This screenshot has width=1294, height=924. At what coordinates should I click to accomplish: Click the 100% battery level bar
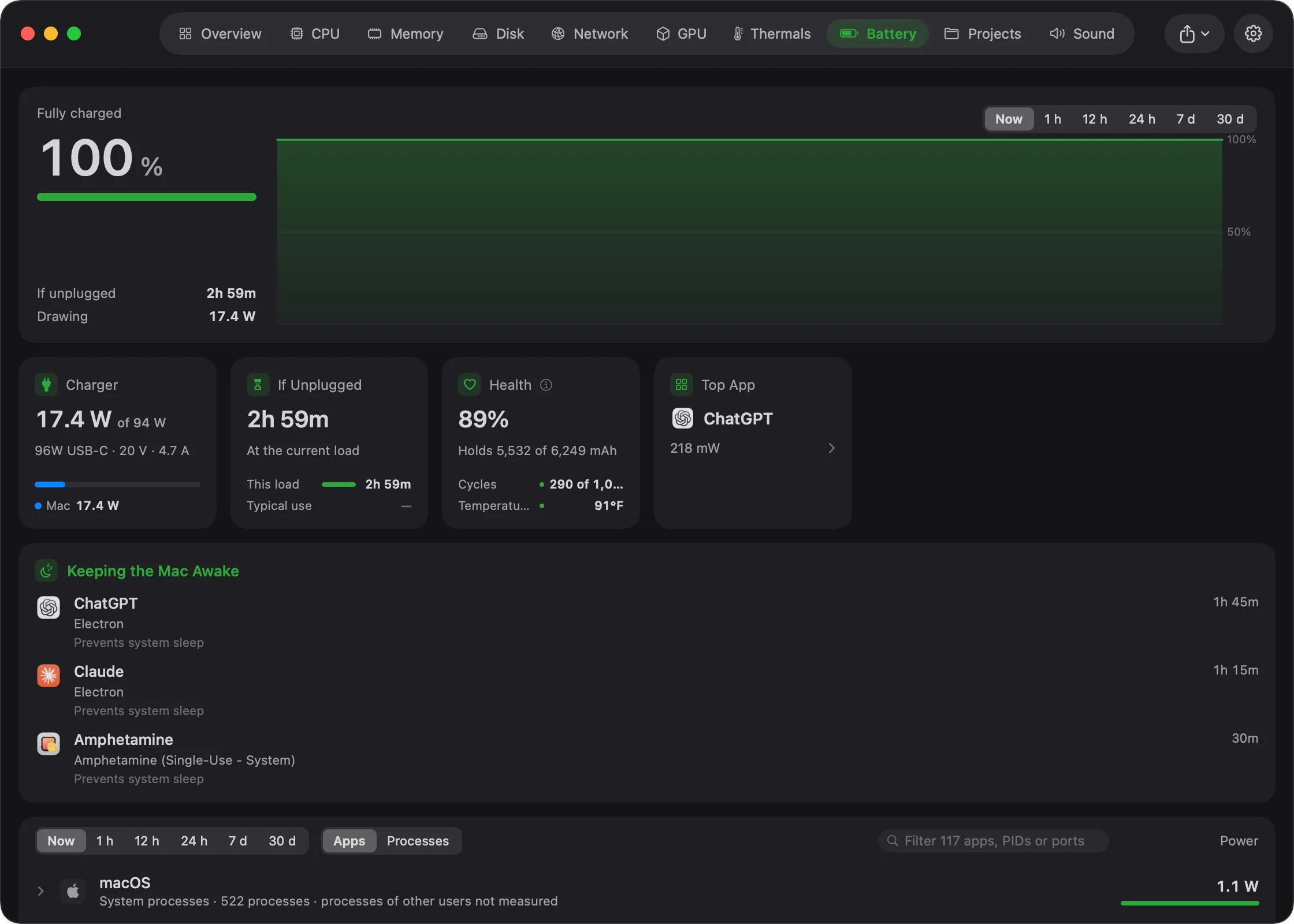pyautogui.click(x=146, y=197)
